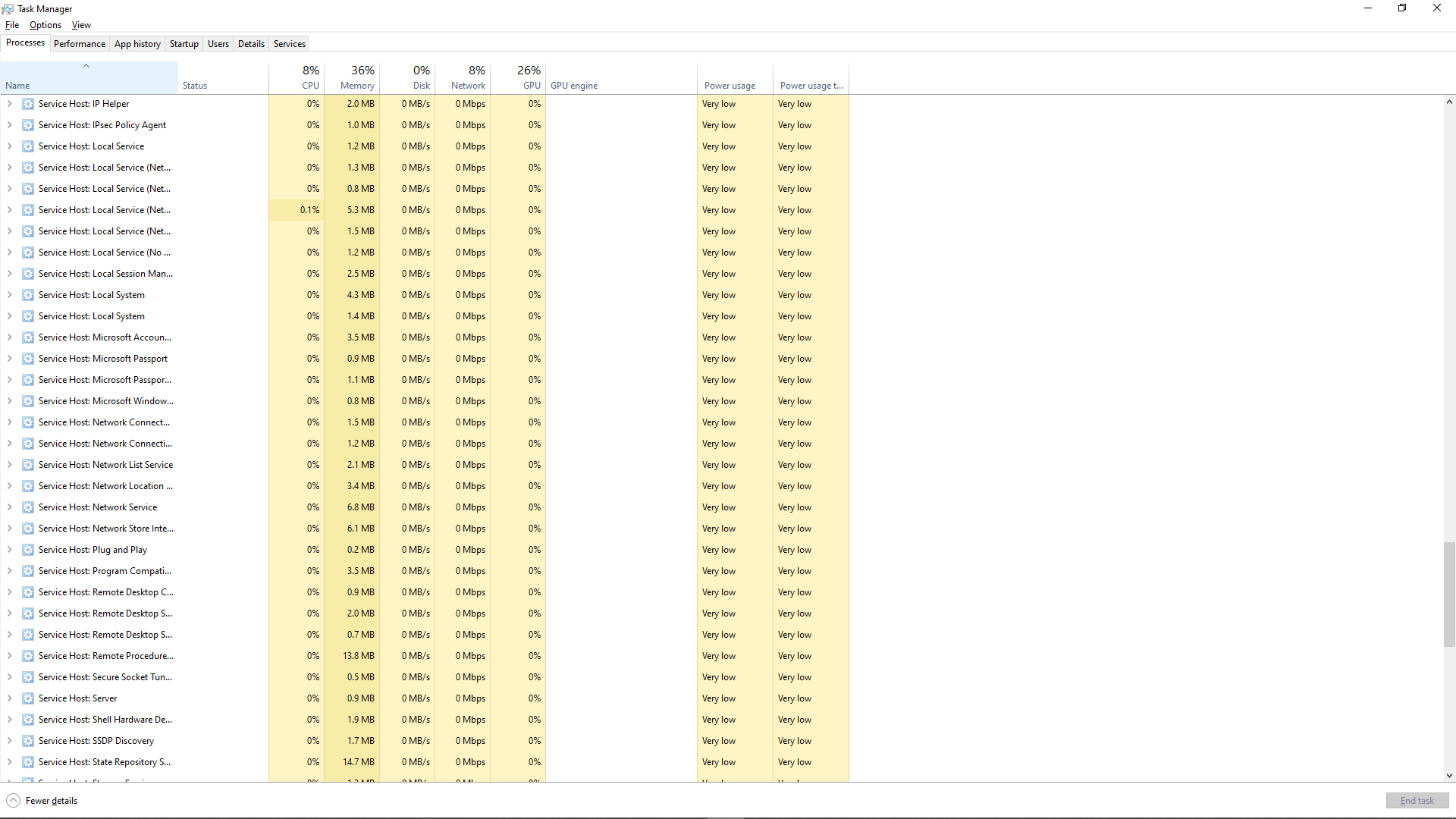Click the gear icon for Service Host: Local Session Manager
The height and width of the screenshot is (819, 1456).
click(x=28, y=274)
